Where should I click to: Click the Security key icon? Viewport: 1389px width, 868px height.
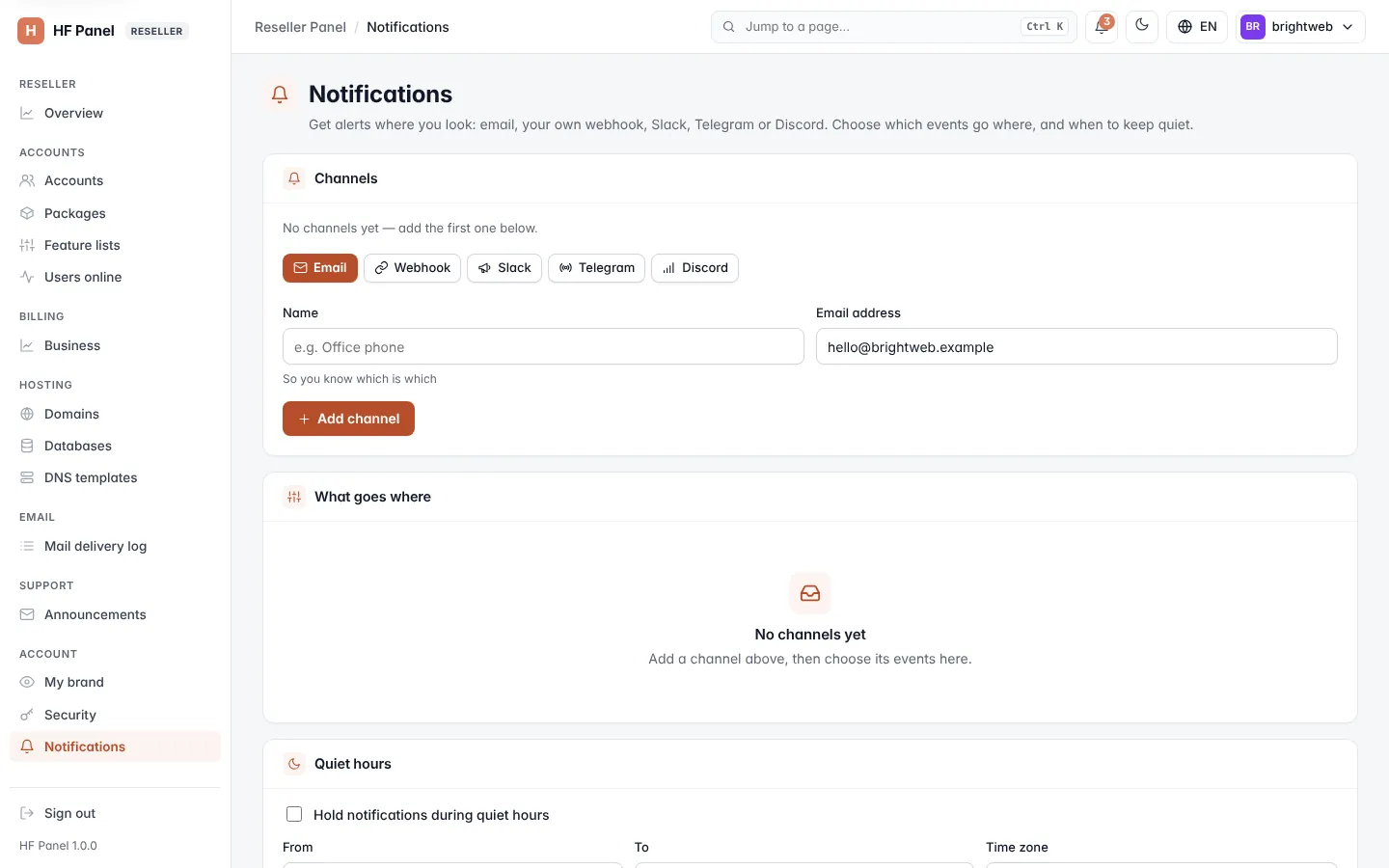(x=27, y=715)
